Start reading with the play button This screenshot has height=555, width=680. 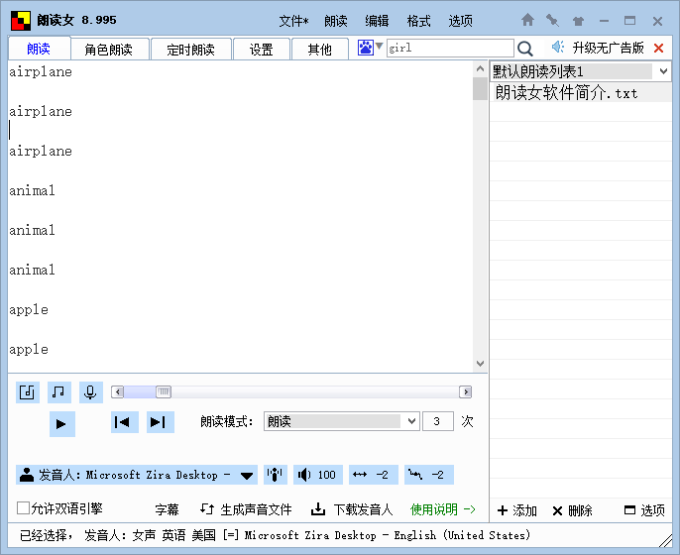point(62,424)
